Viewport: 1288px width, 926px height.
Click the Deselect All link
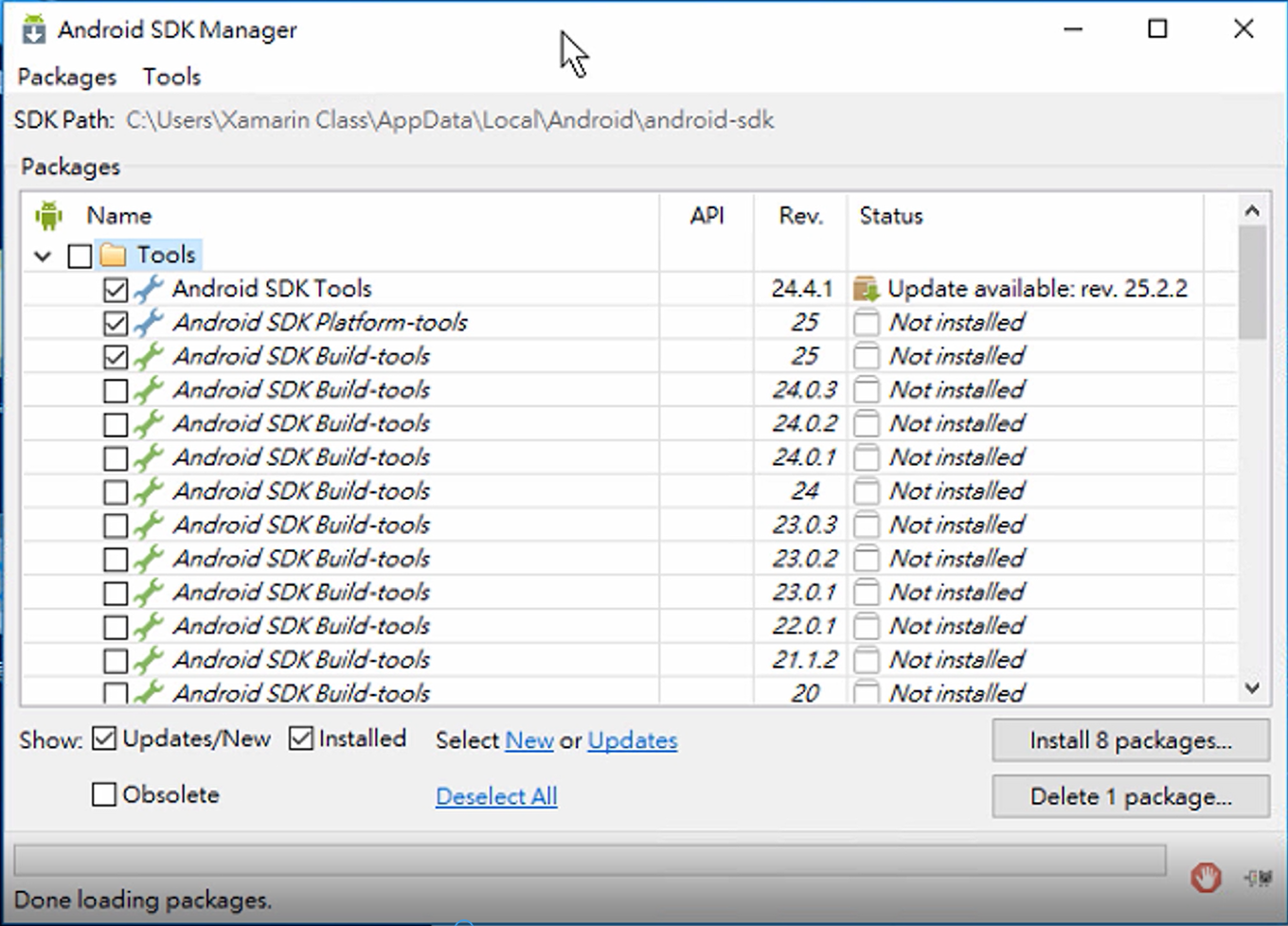[x=496, y=796]
